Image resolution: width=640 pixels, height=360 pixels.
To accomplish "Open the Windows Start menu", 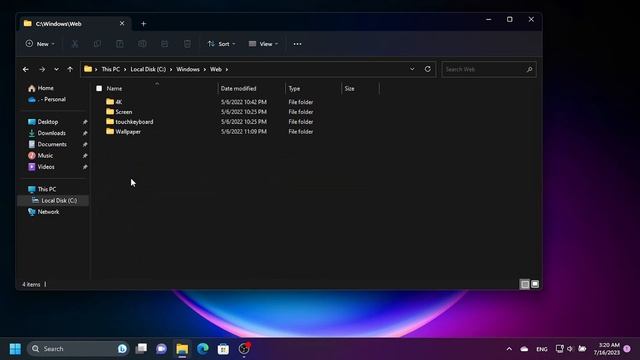I will (15, 349).
